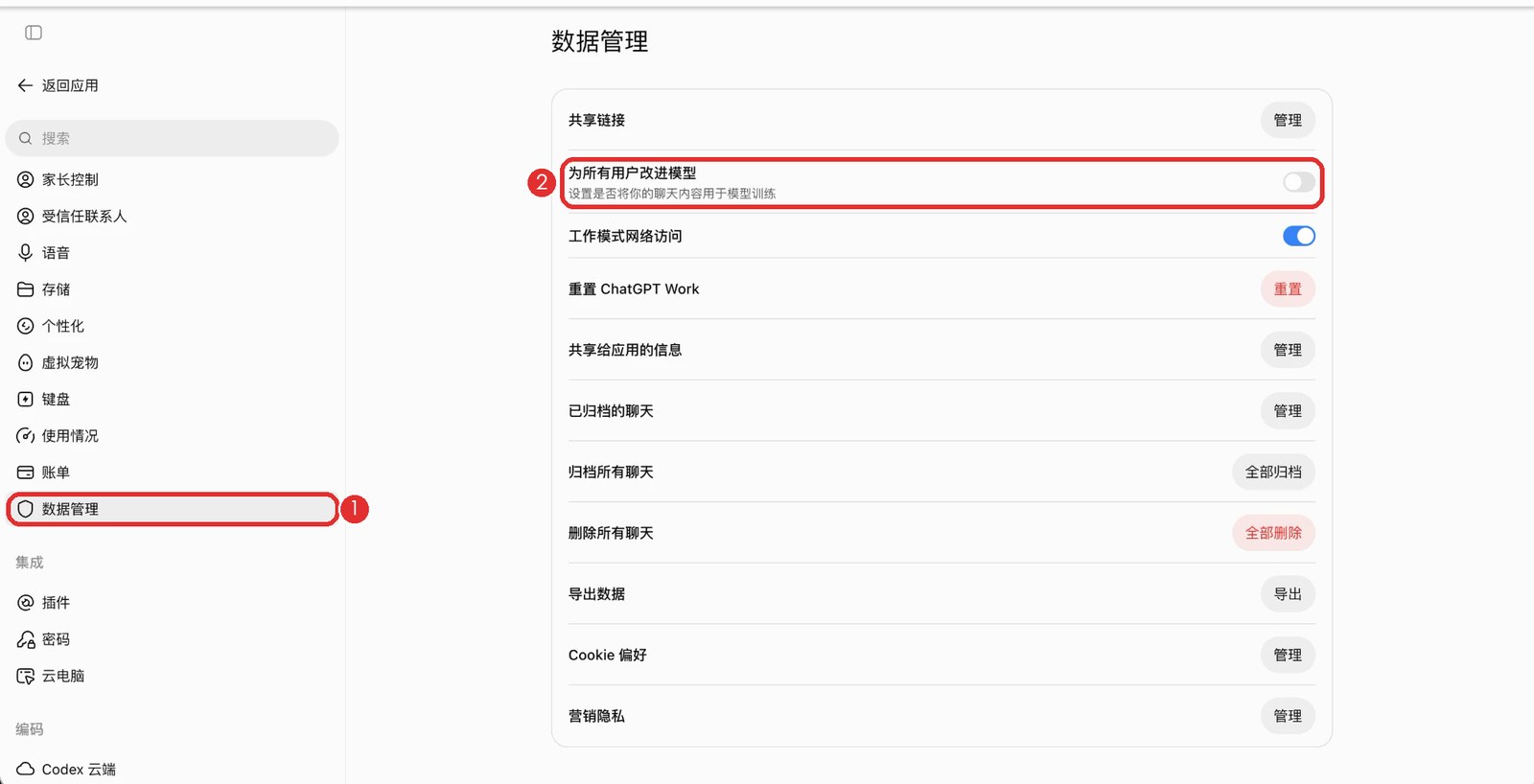Go to 使用情况 label

(x=70, y=436)
